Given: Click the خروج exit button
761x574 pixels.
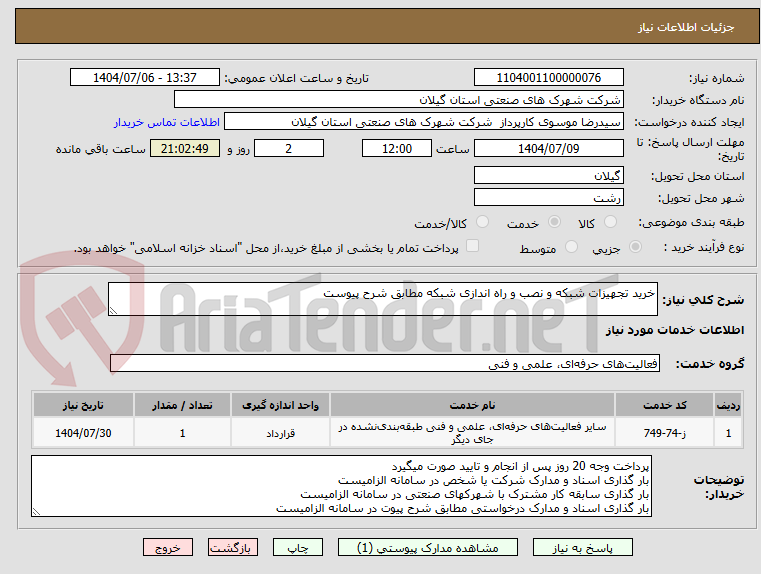Looking at the screenshot, I should (167, 547).
